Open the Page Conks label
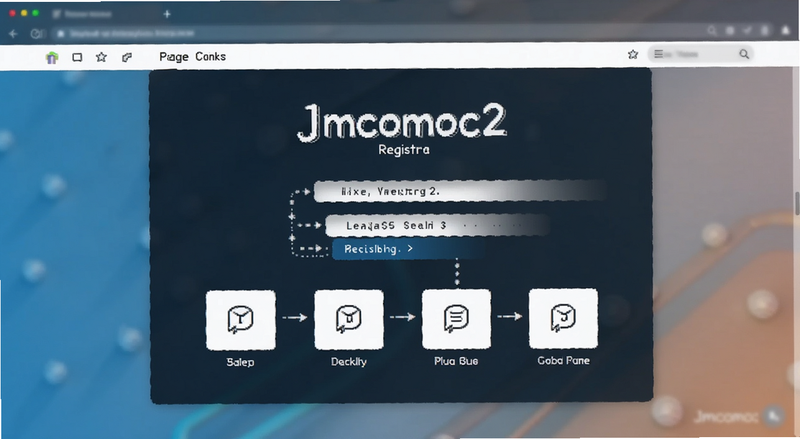The image size is (800, 439). coord(192,57)
